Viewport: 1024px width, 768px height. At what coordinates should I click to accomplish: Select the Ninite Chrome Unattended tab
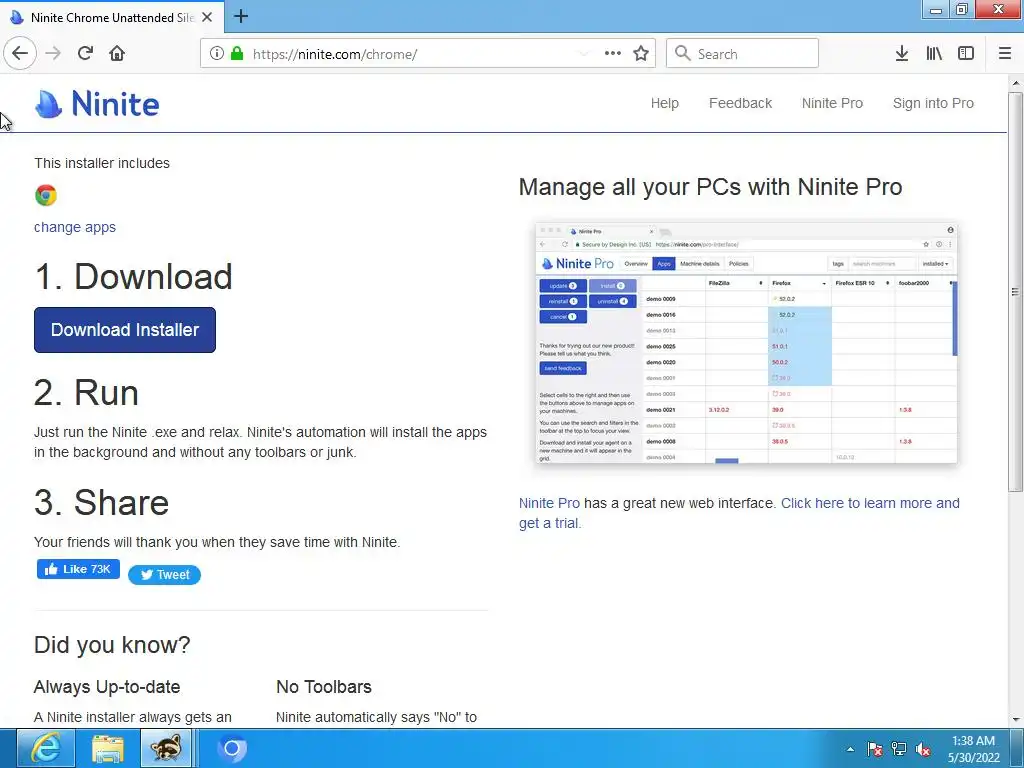click(112, 17)
